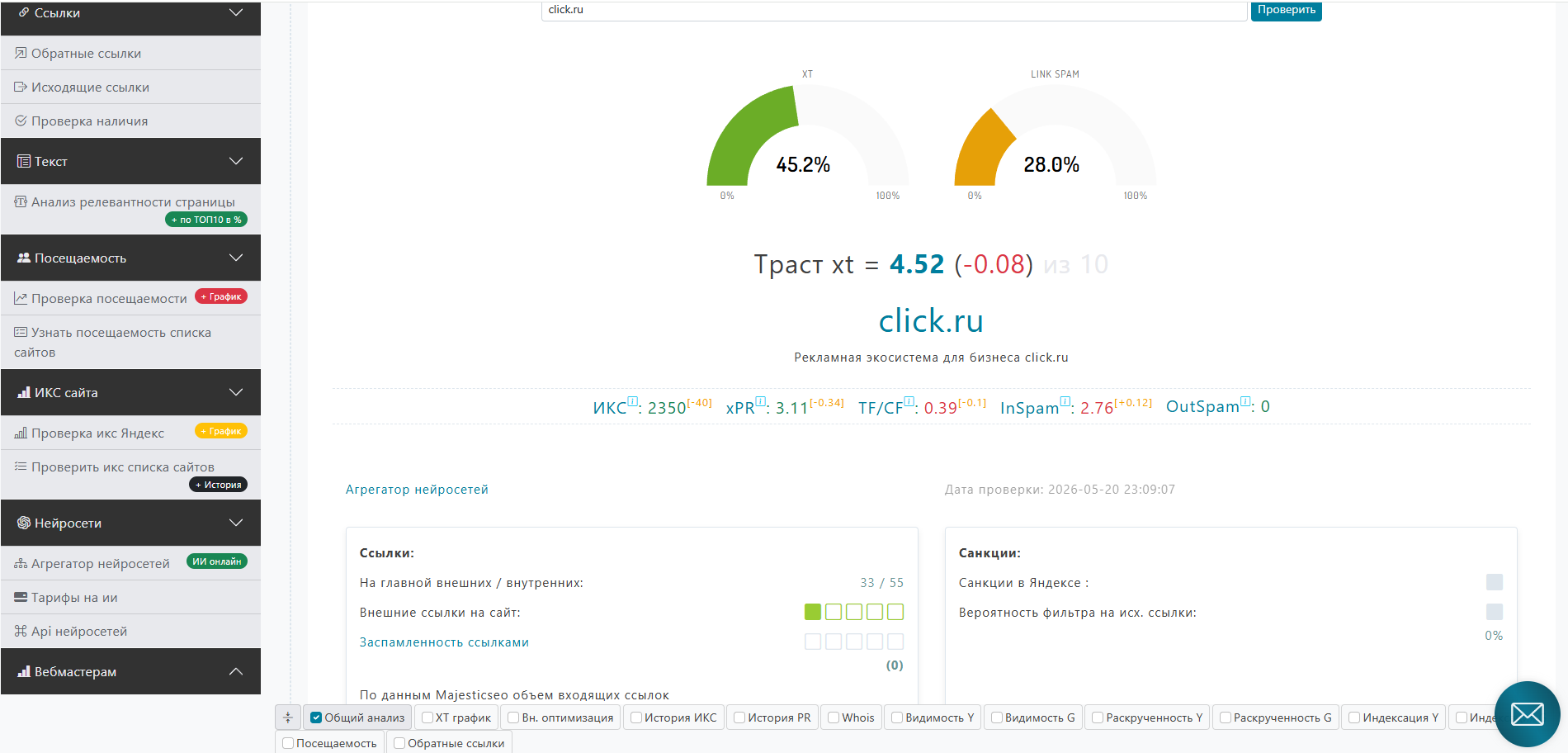Collapse the ИКС сайта section chevron
Screen dimensions: 1568x753
click(x=236, y=392)
